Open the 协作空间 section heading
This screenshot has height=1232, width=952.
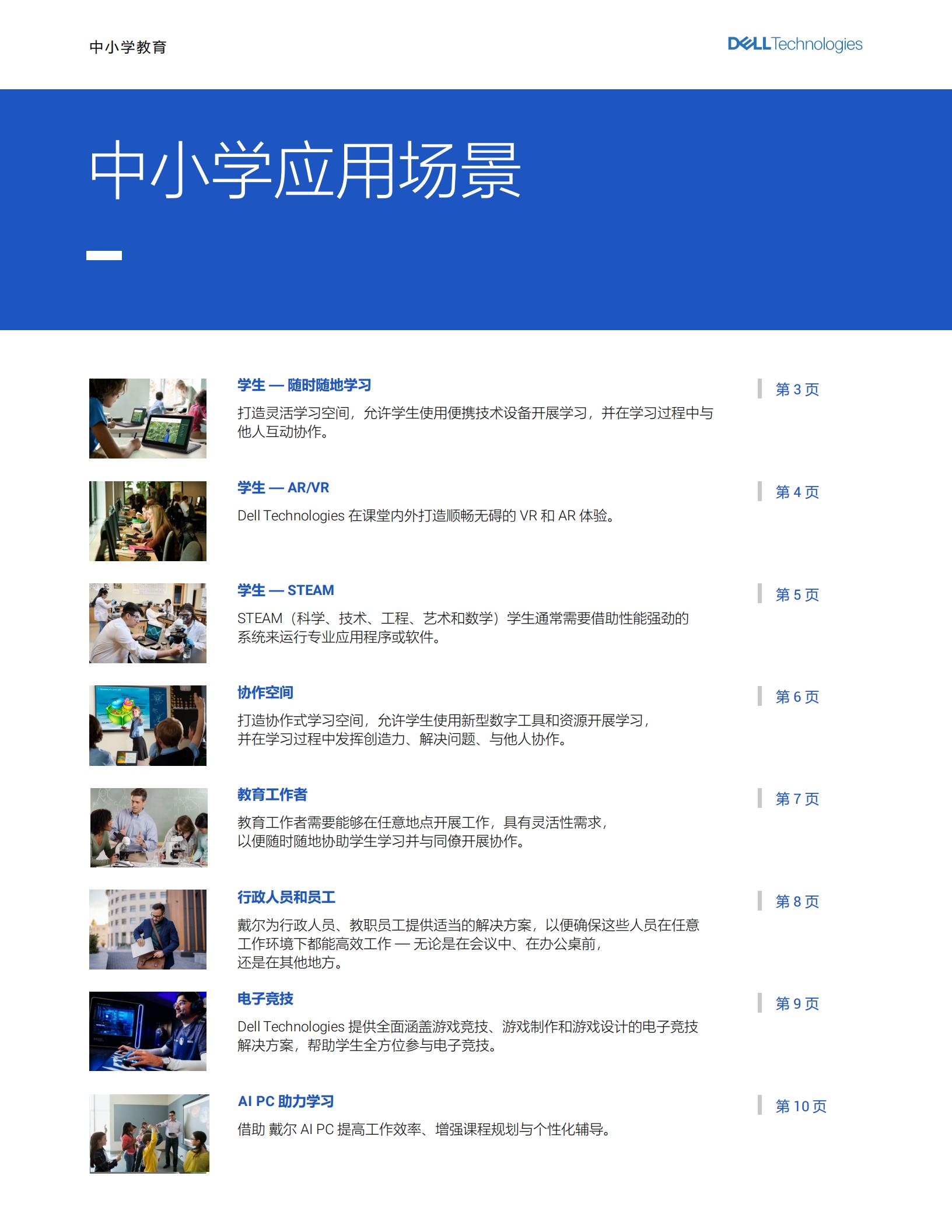[265, 692]
